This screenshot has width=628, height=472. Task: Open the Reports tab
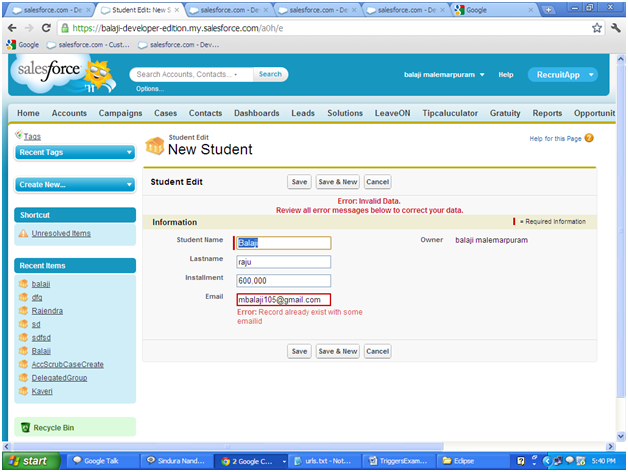pos(547,113)
